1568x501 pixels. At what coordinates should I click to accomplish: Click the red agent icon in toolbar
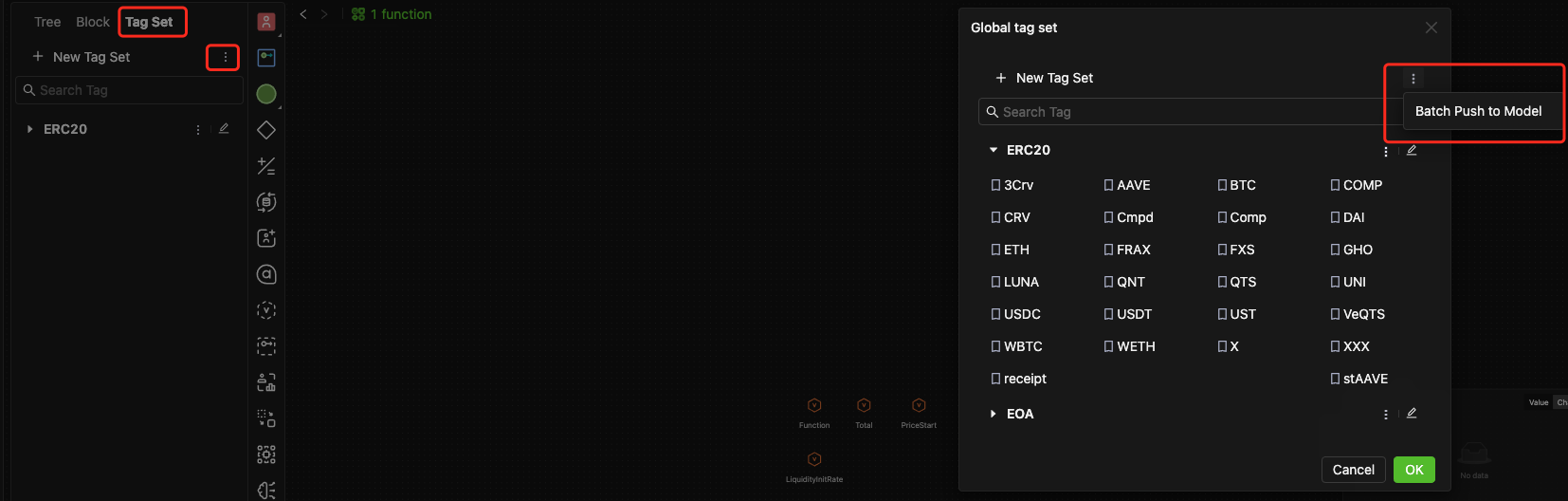266,22
